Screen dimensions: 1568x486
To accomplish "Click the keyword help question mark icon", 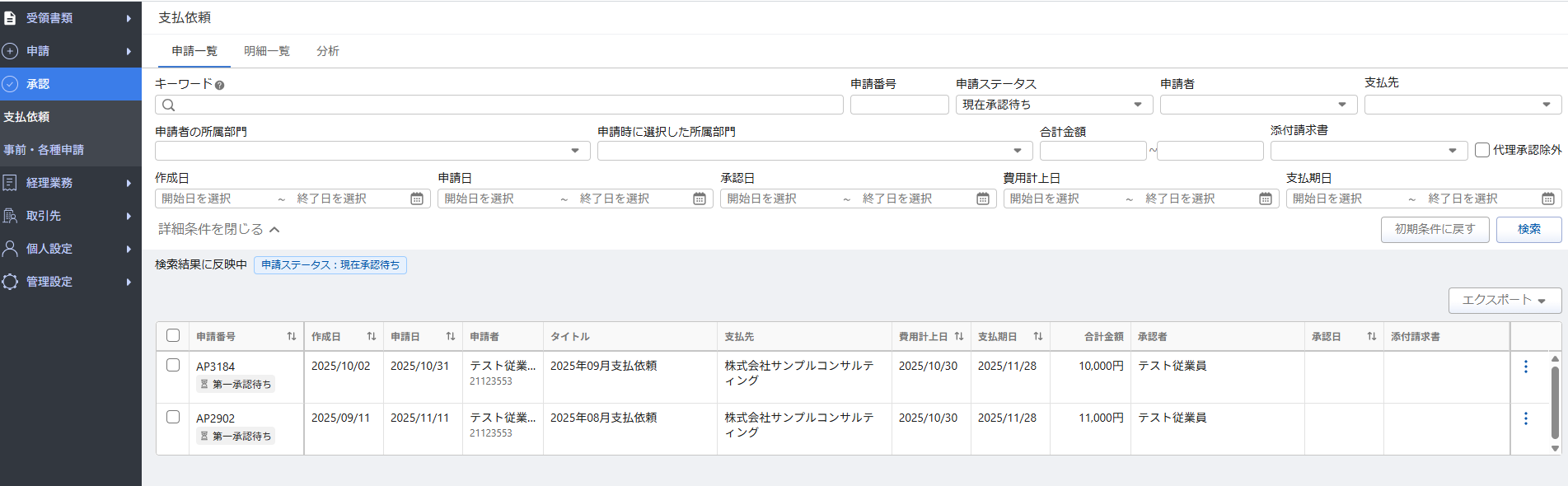I will (x=219, y=85).
